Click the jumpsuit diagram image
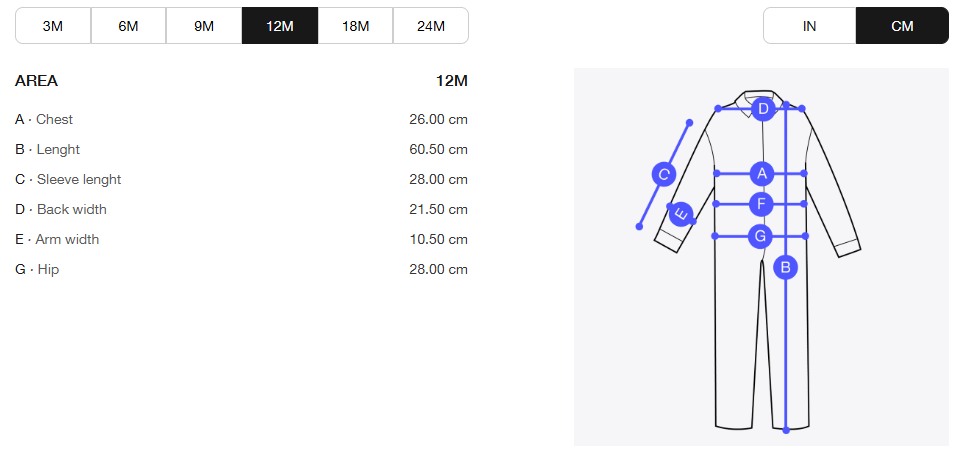Image resolution: width=958 pixels, height=454 pixels. click(x=761, y=257)
